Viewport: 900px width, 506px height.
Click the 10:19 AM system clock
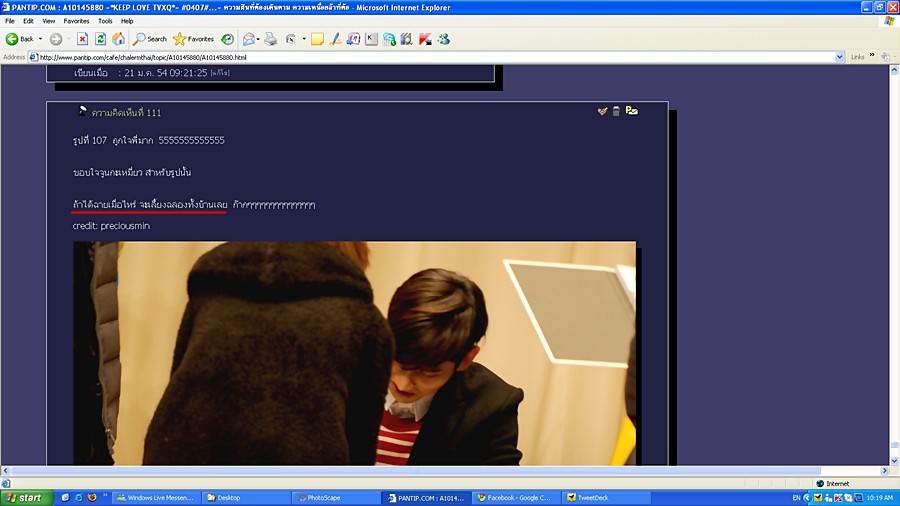pyautogui.click(x=879, y=498)
